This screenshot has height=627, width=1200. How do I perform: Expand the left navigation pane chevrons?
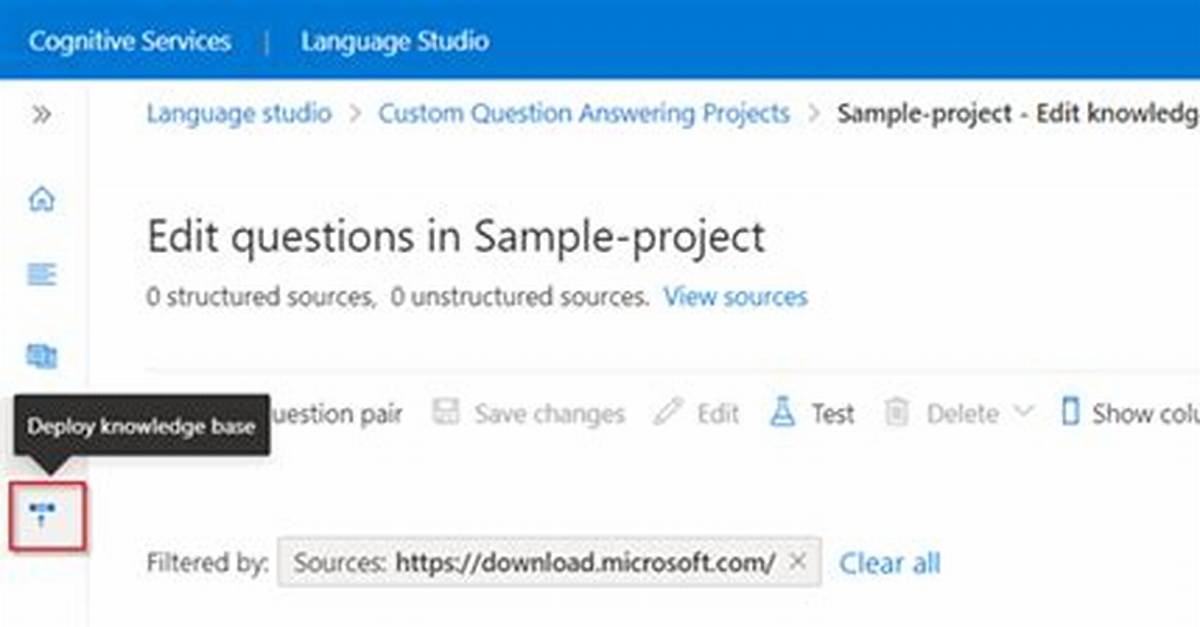pos(41,115)
